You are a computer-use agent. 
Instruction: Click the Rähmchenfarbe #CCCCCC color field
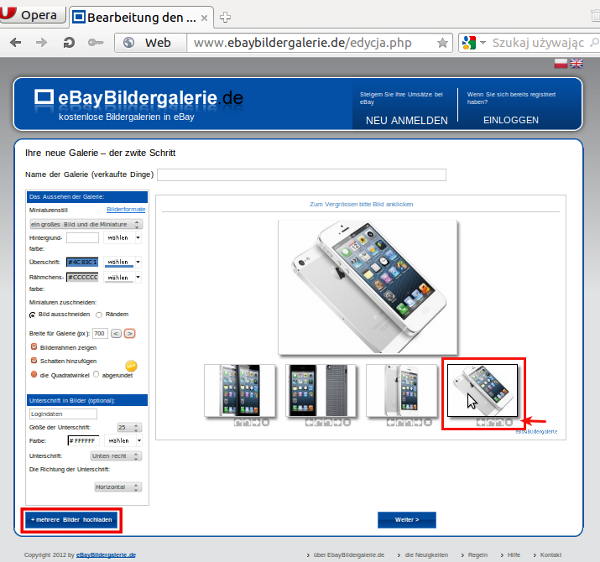[x=82, y=277]
